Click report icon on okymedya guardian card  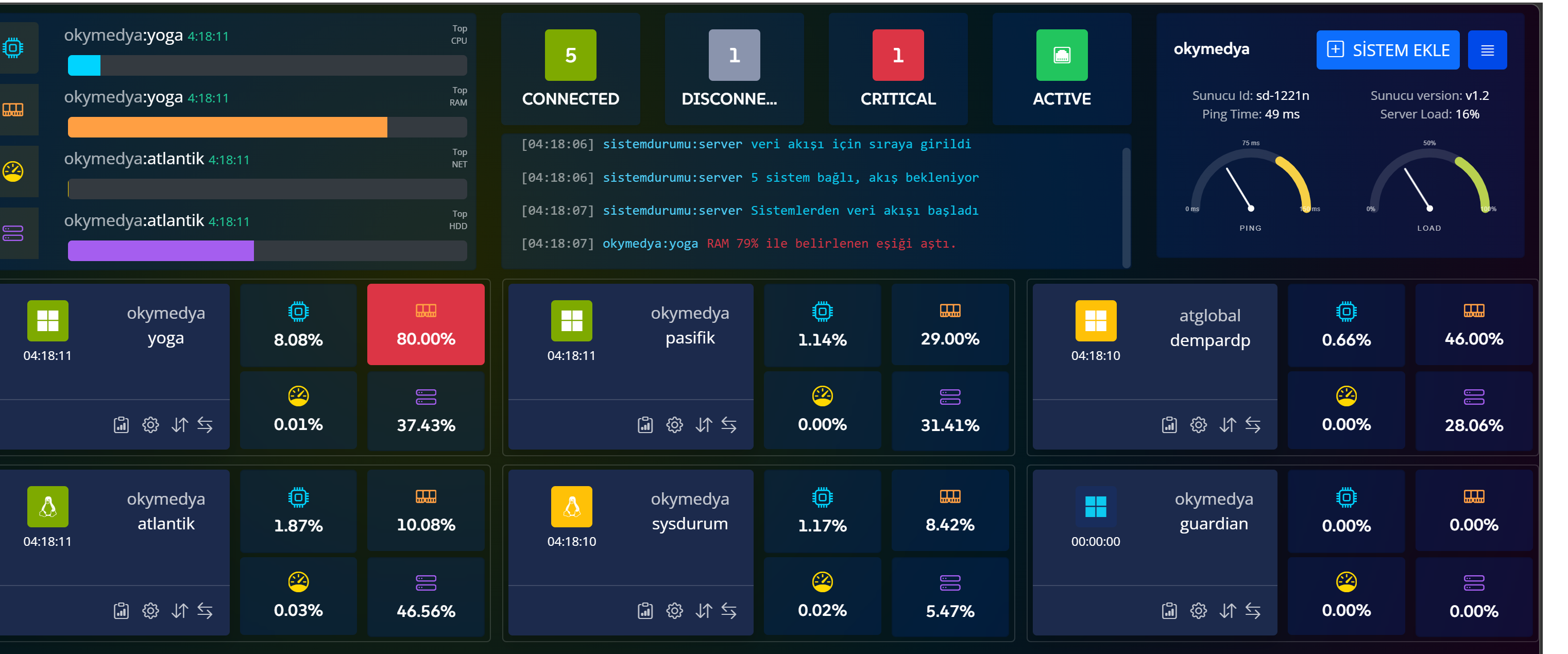click(x=1169, y=610)
